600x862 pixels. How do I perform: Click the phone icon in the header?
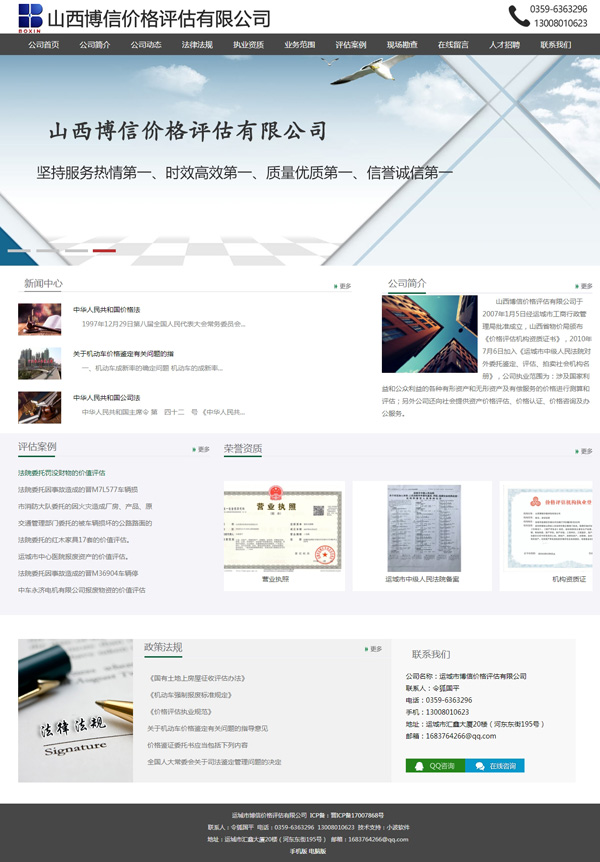click(518, 16)
